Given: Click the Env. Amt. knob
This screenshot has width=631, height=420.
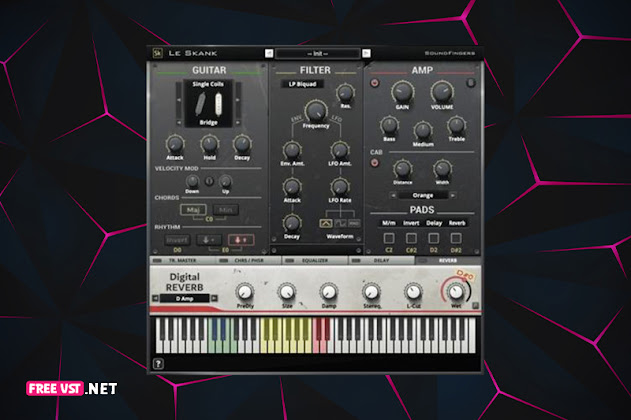Looking at the screenshot, I should [x=292, y=150].
